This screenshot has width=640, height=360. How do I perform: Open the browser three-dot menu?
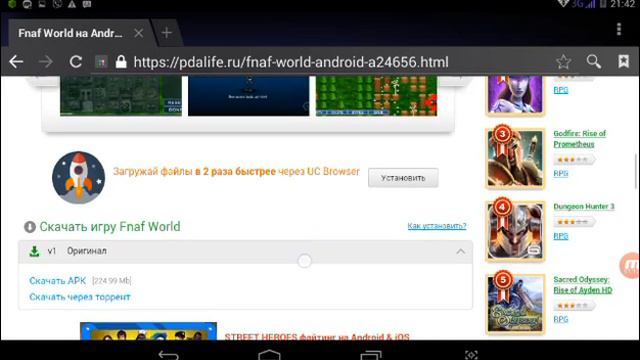[619, 29]
